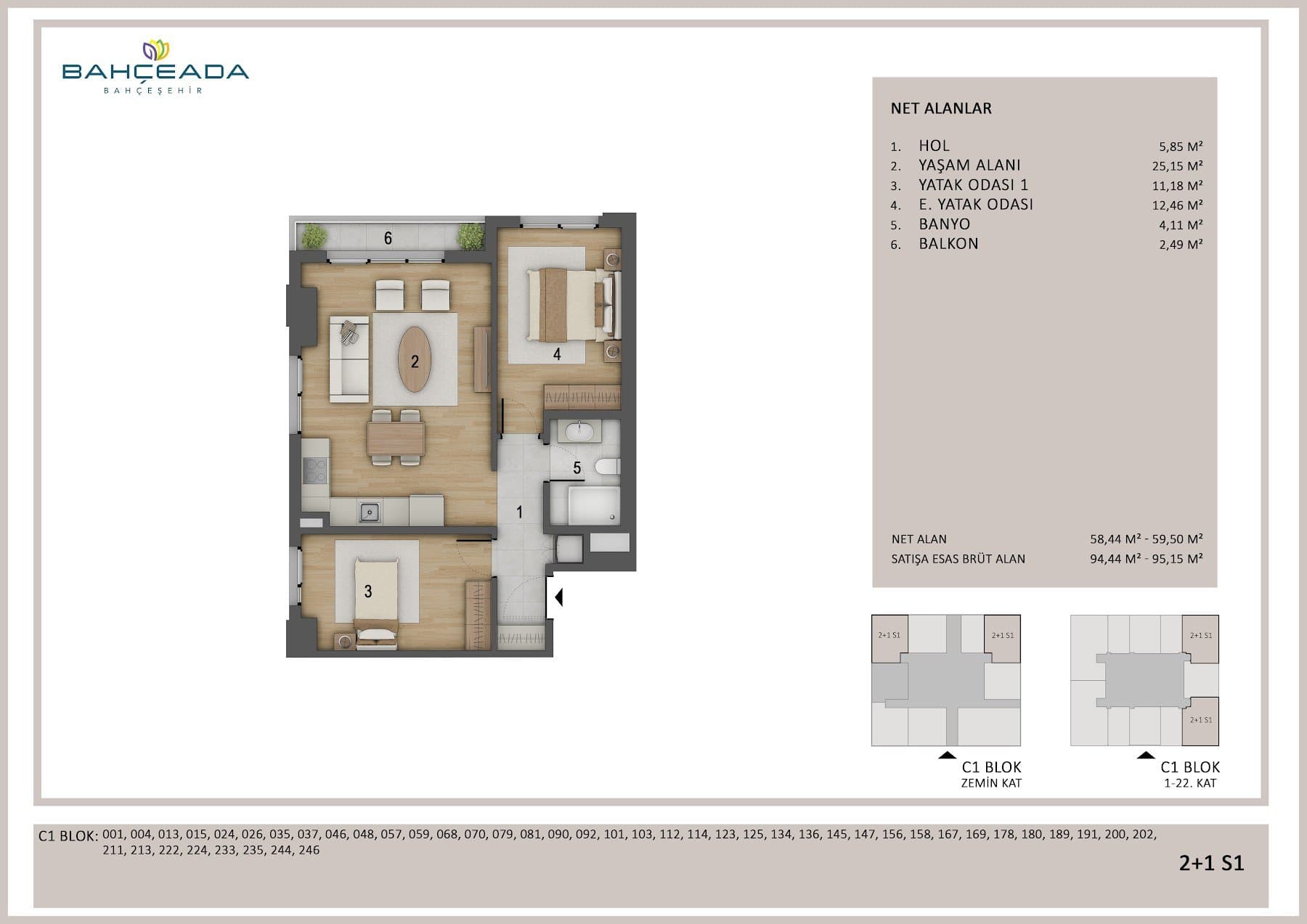Click the E. YATAK ODASI legend entry
1307x924 pixels.
[976, 205]
